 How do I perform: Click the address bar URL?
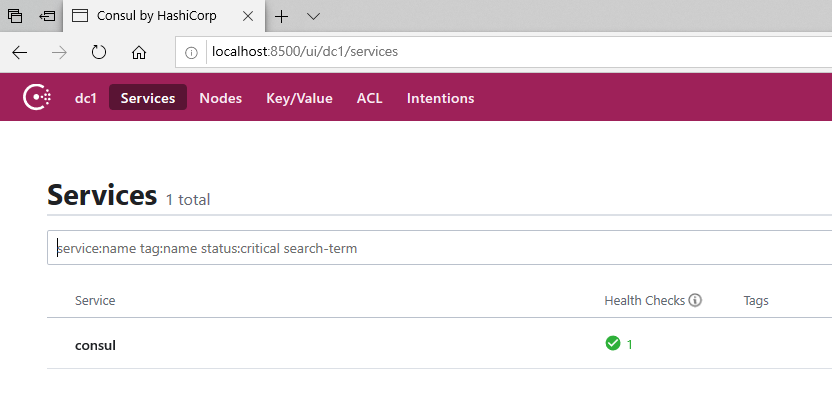[305, 51]
